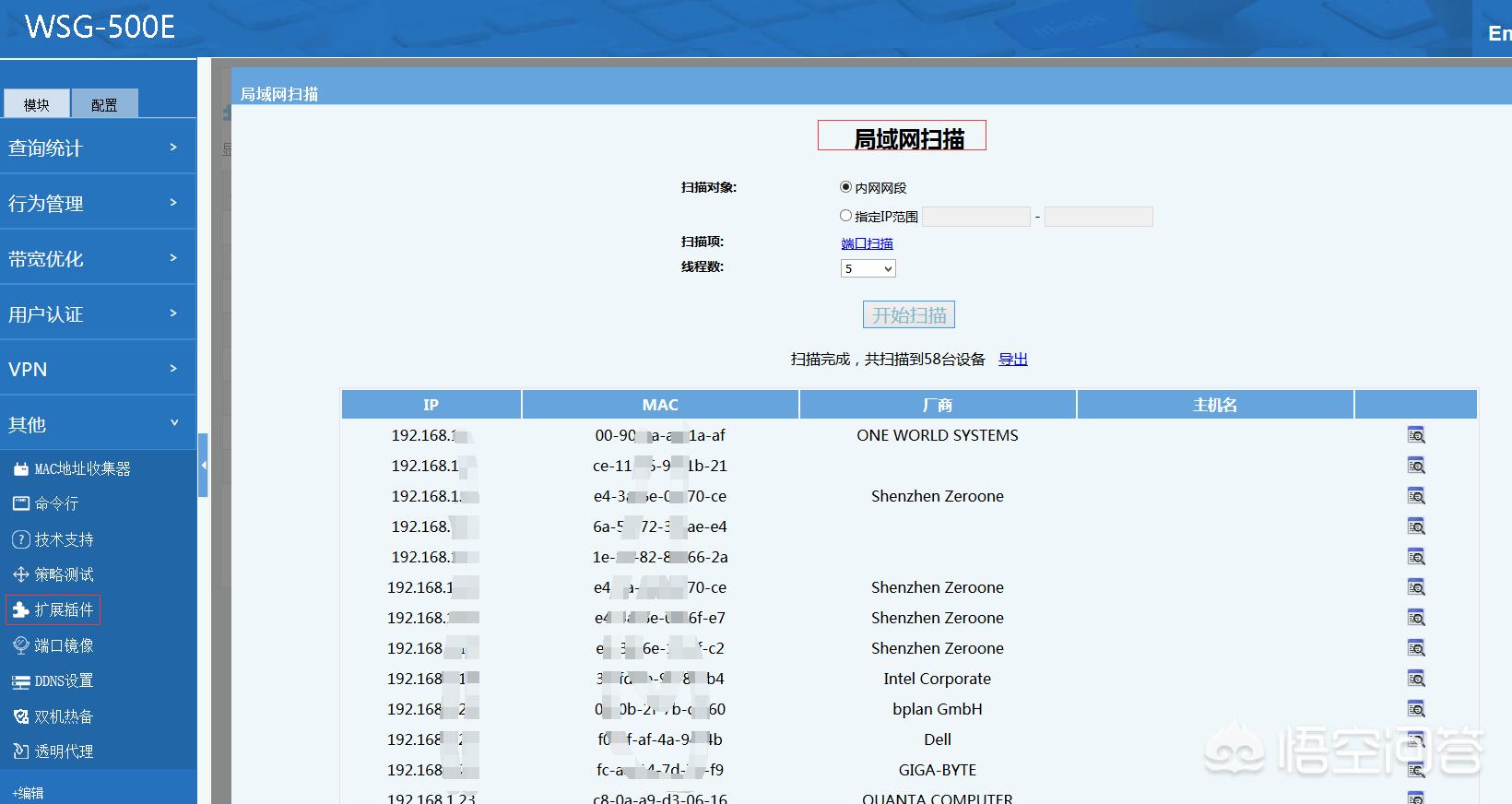Open the 策略测试 policy test item
The height and width of the screenshot is (804, 1512).
point(53,574)
